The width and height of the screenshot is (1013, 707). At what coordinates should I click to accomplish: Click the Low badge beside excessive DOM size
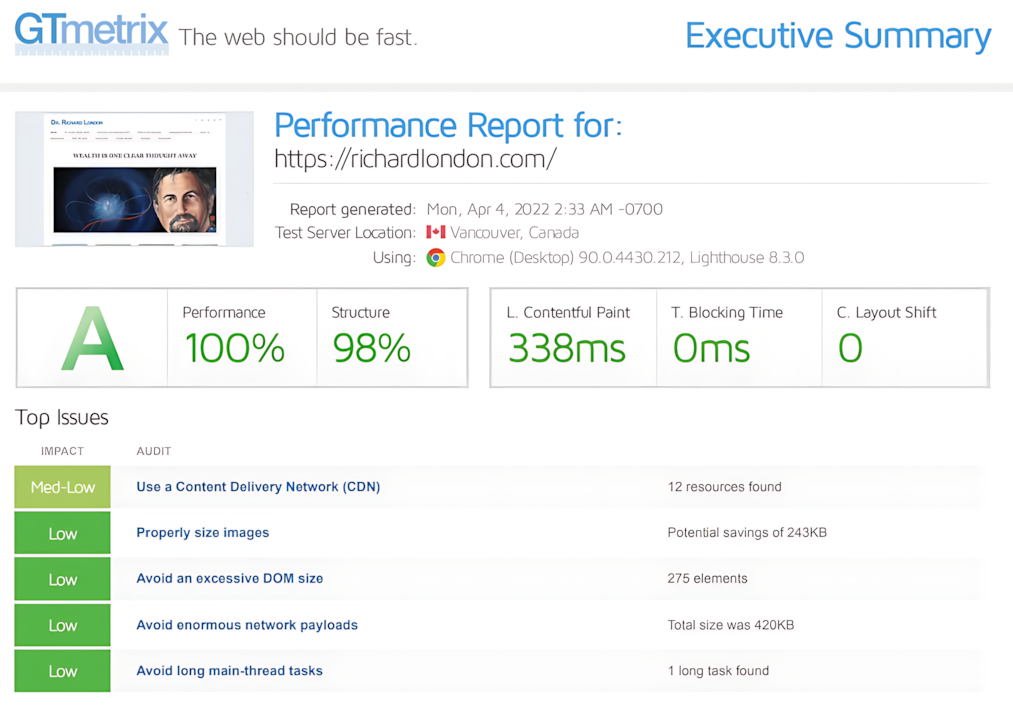pos(63,579)
